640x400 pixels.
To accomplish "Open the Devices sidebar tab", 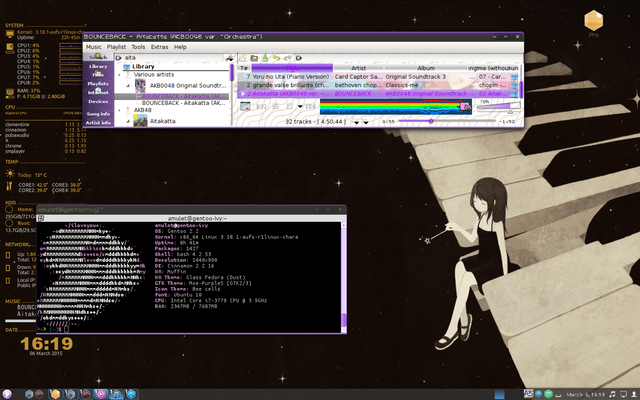I will point(98,101).
